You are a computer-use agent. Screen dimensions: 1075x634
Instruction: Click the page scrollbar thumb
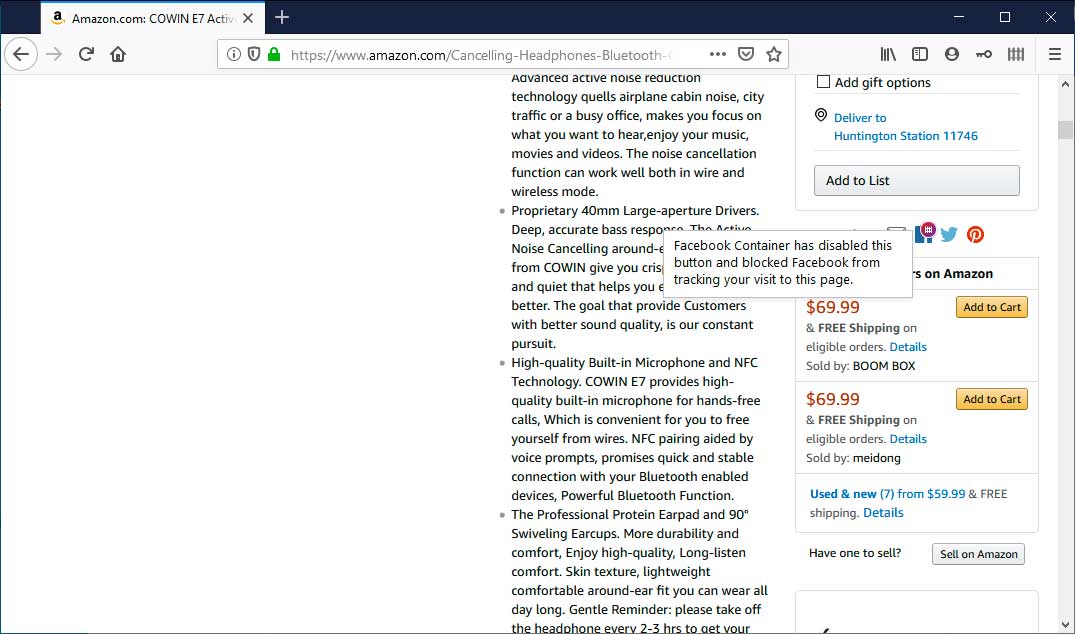(x=1065, y=130)
